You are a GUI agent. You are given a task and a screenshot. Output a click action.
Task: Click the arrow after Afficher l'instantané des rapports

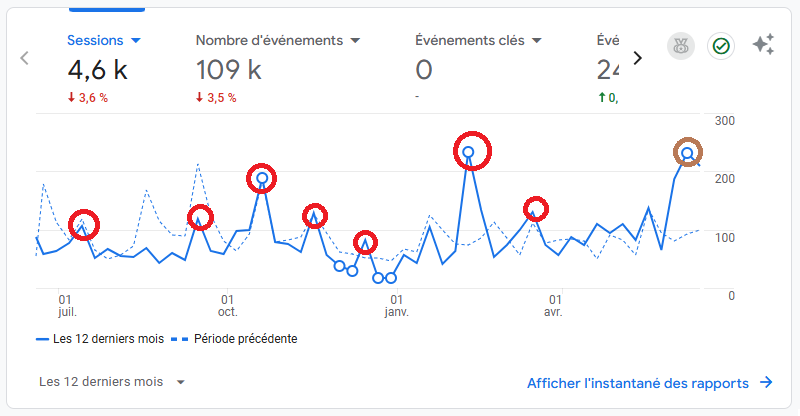tap(766, 382)
